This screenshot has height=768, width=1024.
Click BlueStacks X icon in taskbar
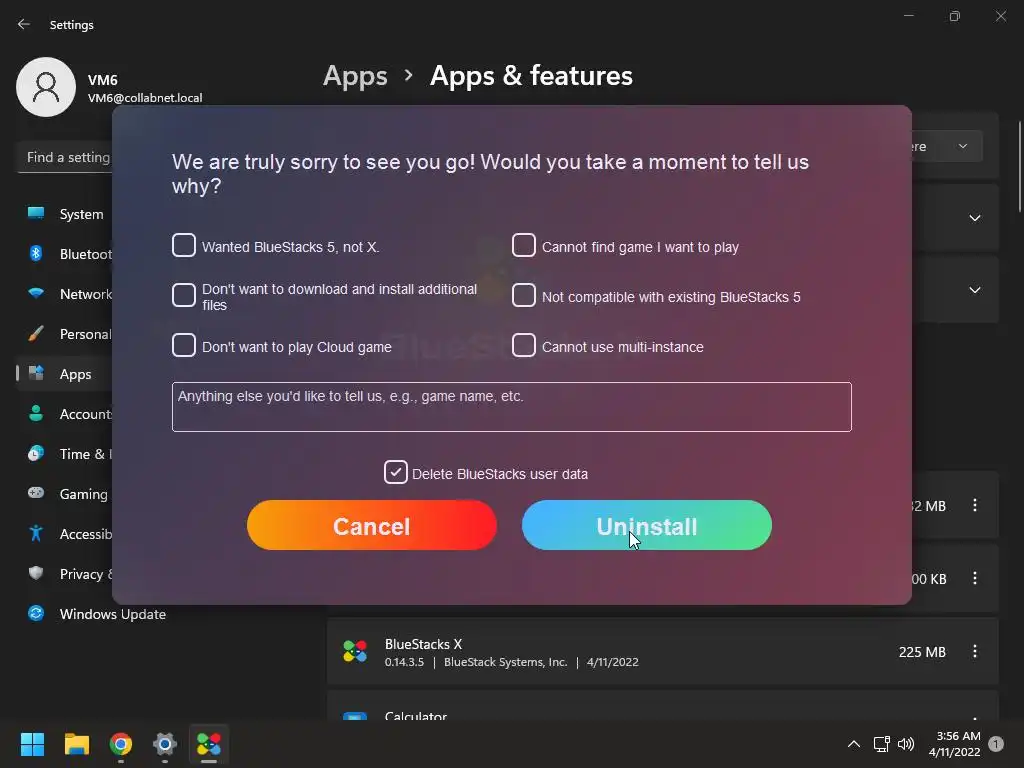209,744
